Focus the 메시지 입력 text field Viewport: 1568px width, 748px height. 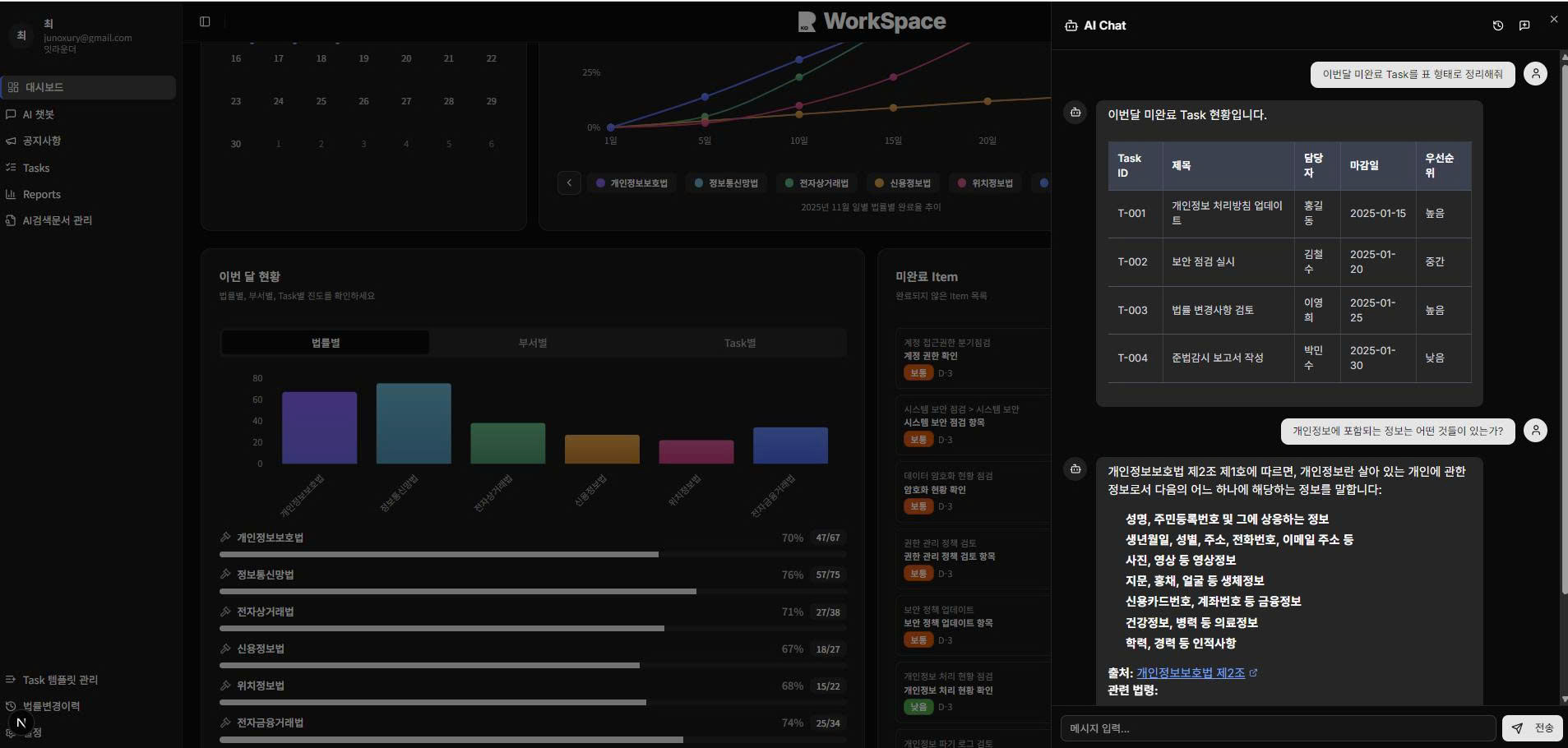pos(1277,728)
